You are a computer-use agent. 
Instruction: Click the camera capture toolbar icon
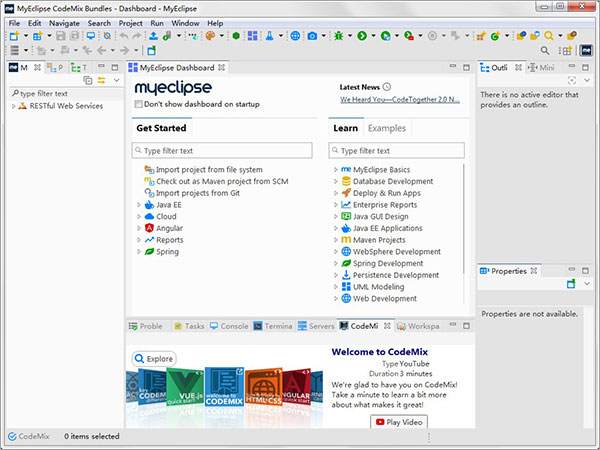pyautogui.click(x=311, y=36)
